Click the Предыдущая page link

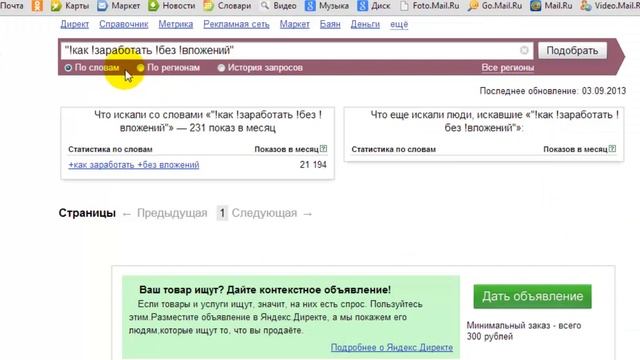coord(172,213)
